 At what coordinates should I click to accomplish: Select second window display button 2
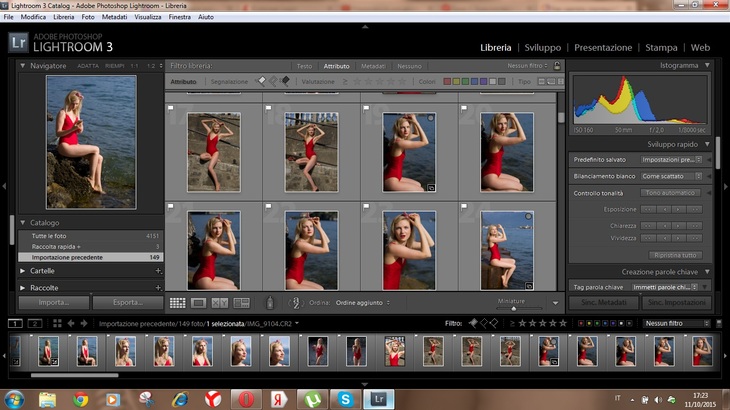[x=35, y=323]
